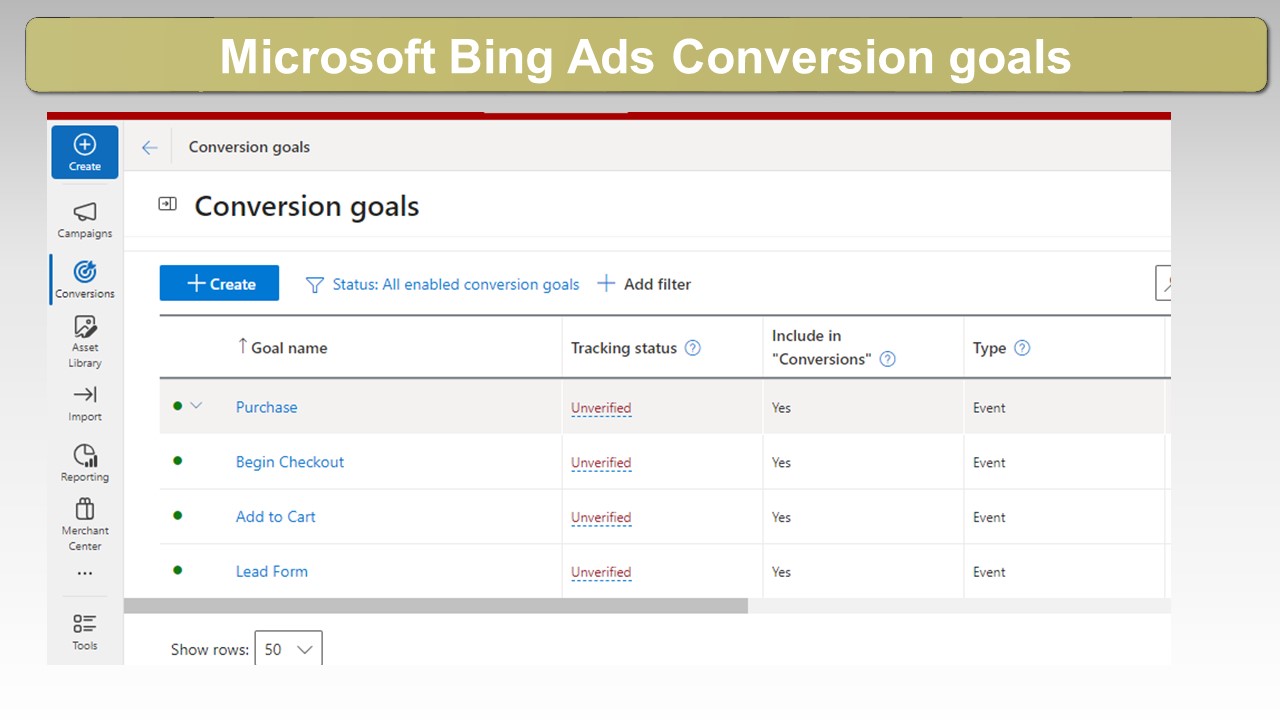The image size is (1280, 720).
Task: Click Event type in Begin Checkout row
Action: (989, 463)
